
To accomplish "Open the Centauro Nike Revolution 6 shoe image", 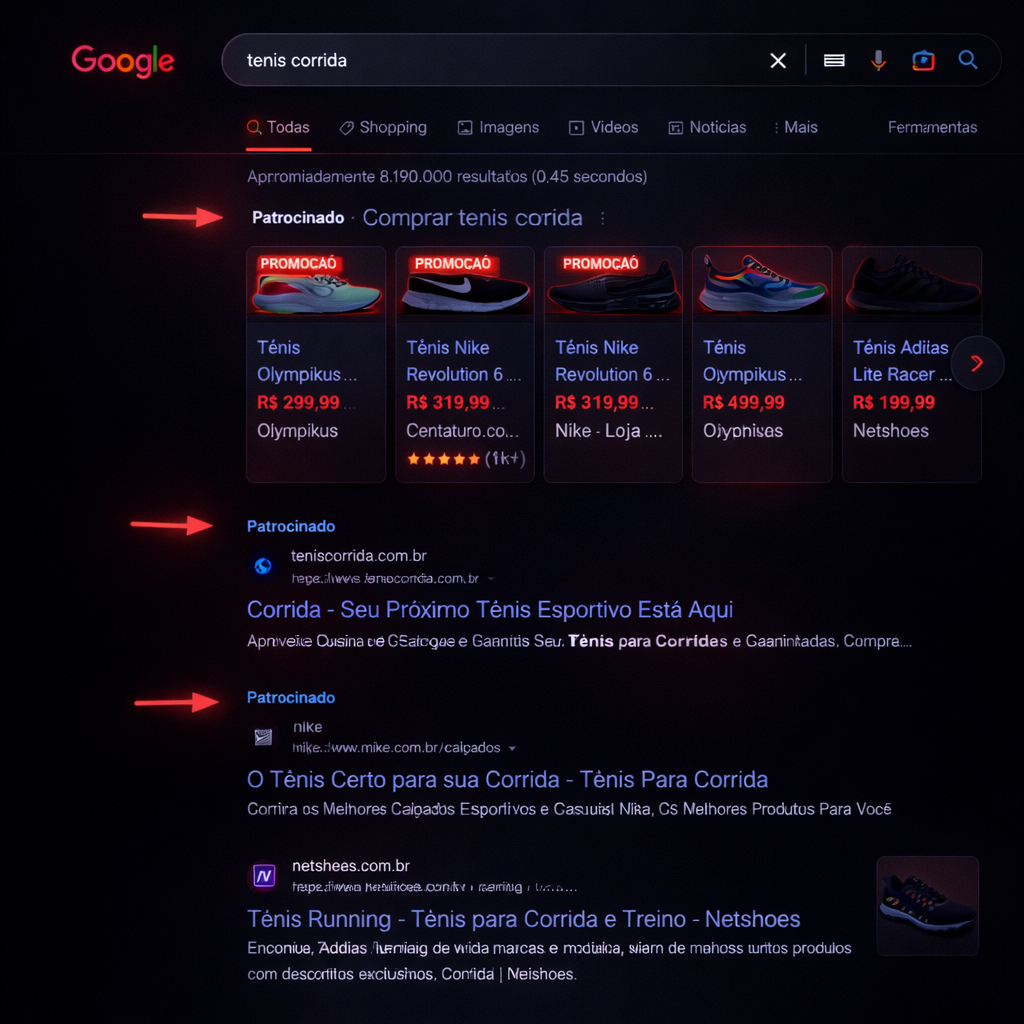I will (465, 285).
